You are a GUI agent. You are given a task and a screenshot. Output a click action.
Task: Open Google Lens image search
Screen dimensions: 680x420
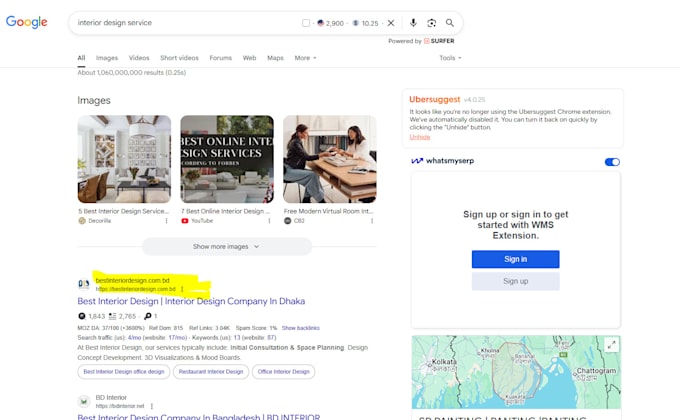(432, 23)
